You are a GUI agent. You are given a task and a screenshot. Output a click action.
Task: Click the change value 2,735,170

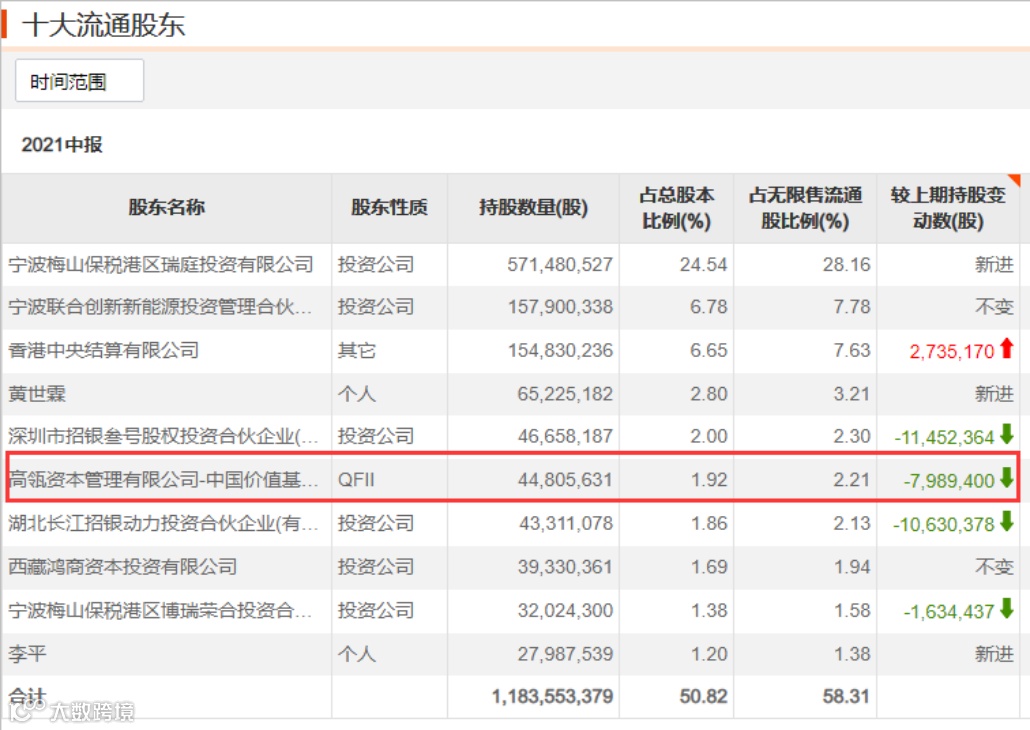tap(952, 352)
